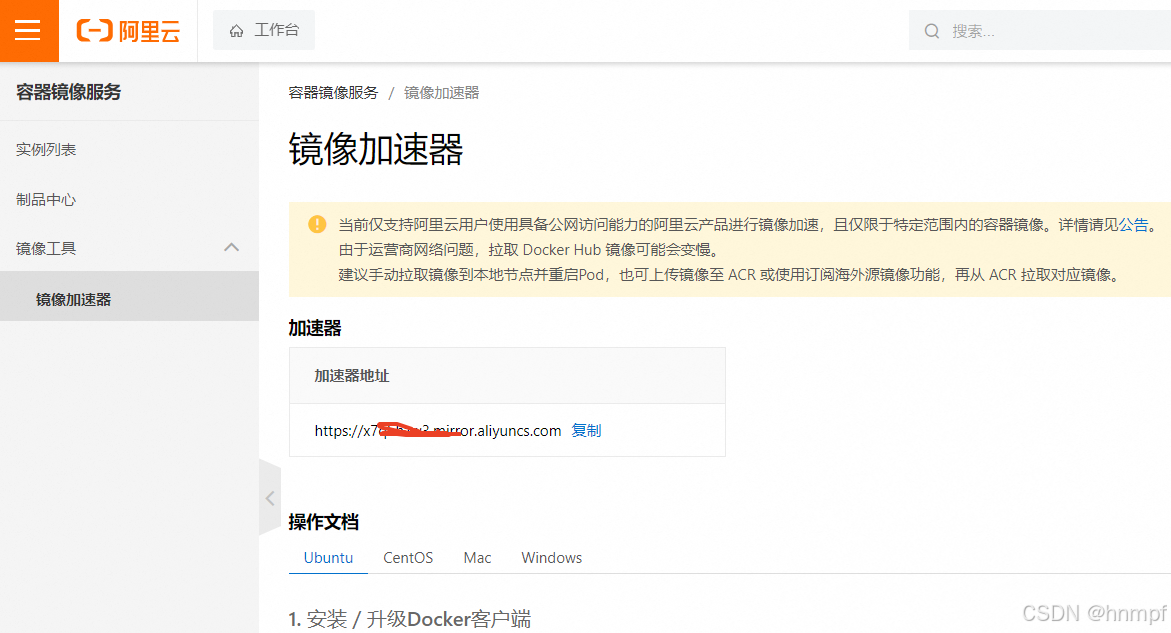Open the 工作台 workbench button
Image resolution: width=1171 pixels, height=633 pixels.
click(264, 30)
